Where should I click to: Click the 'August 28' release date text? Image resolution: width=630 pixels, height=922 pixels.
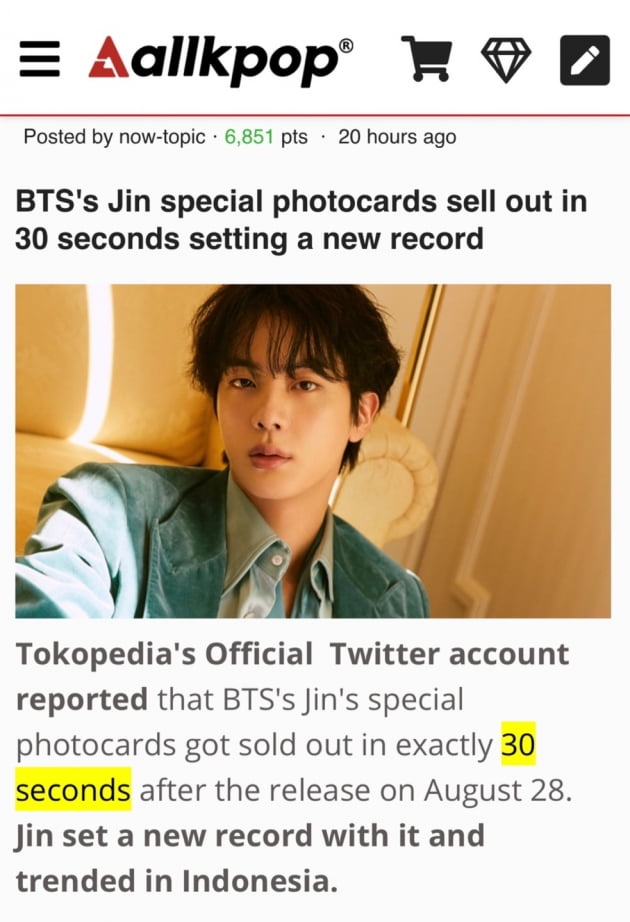498,790
